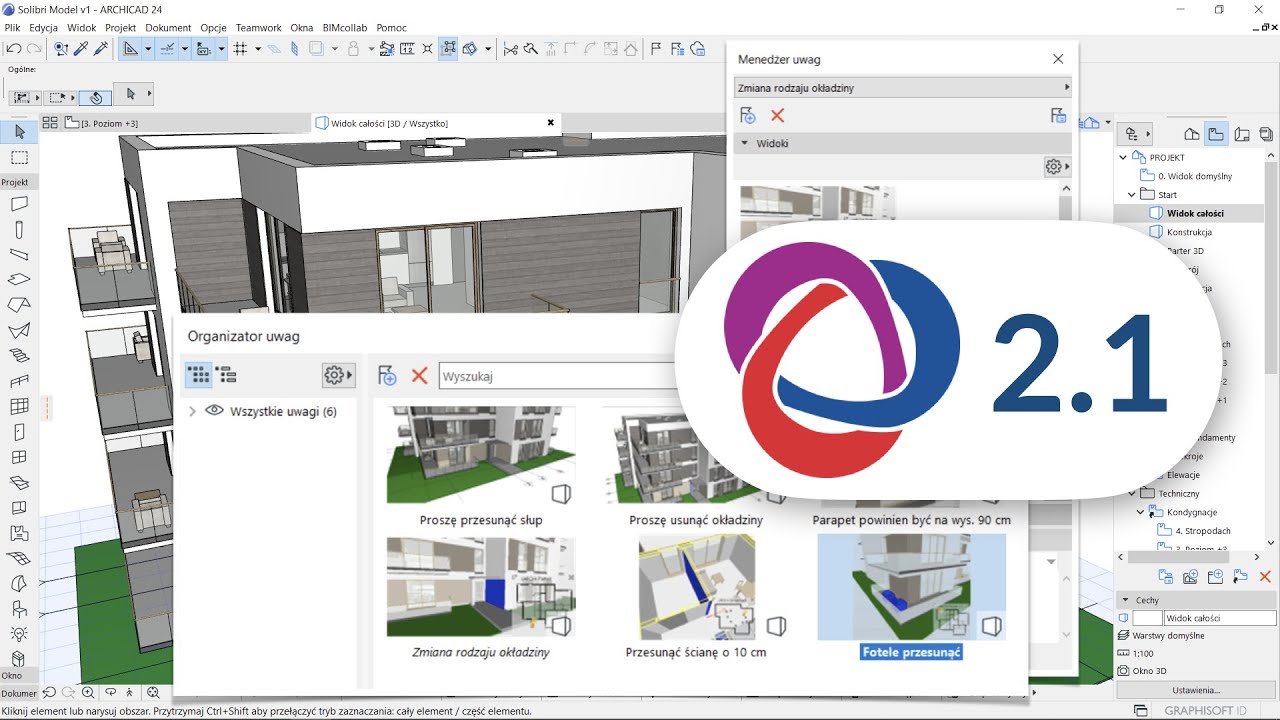Image resolution: width=1280 pixels, height=720 pixels.
Task: Open the Teamwork menu
Action: 258,27
